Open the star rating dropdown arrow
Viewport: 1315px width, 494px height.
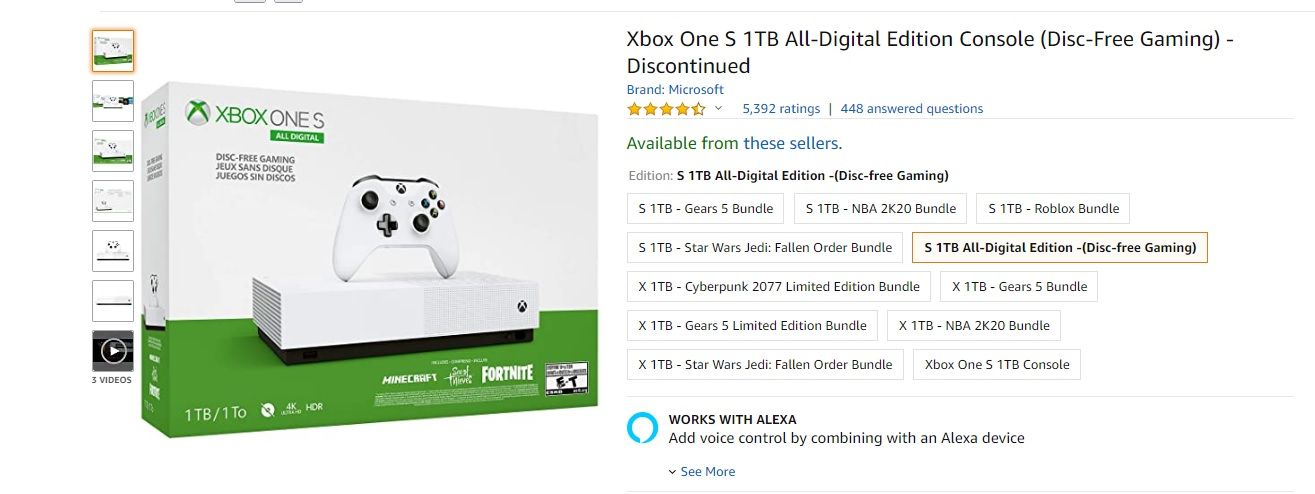coord(718,108)
